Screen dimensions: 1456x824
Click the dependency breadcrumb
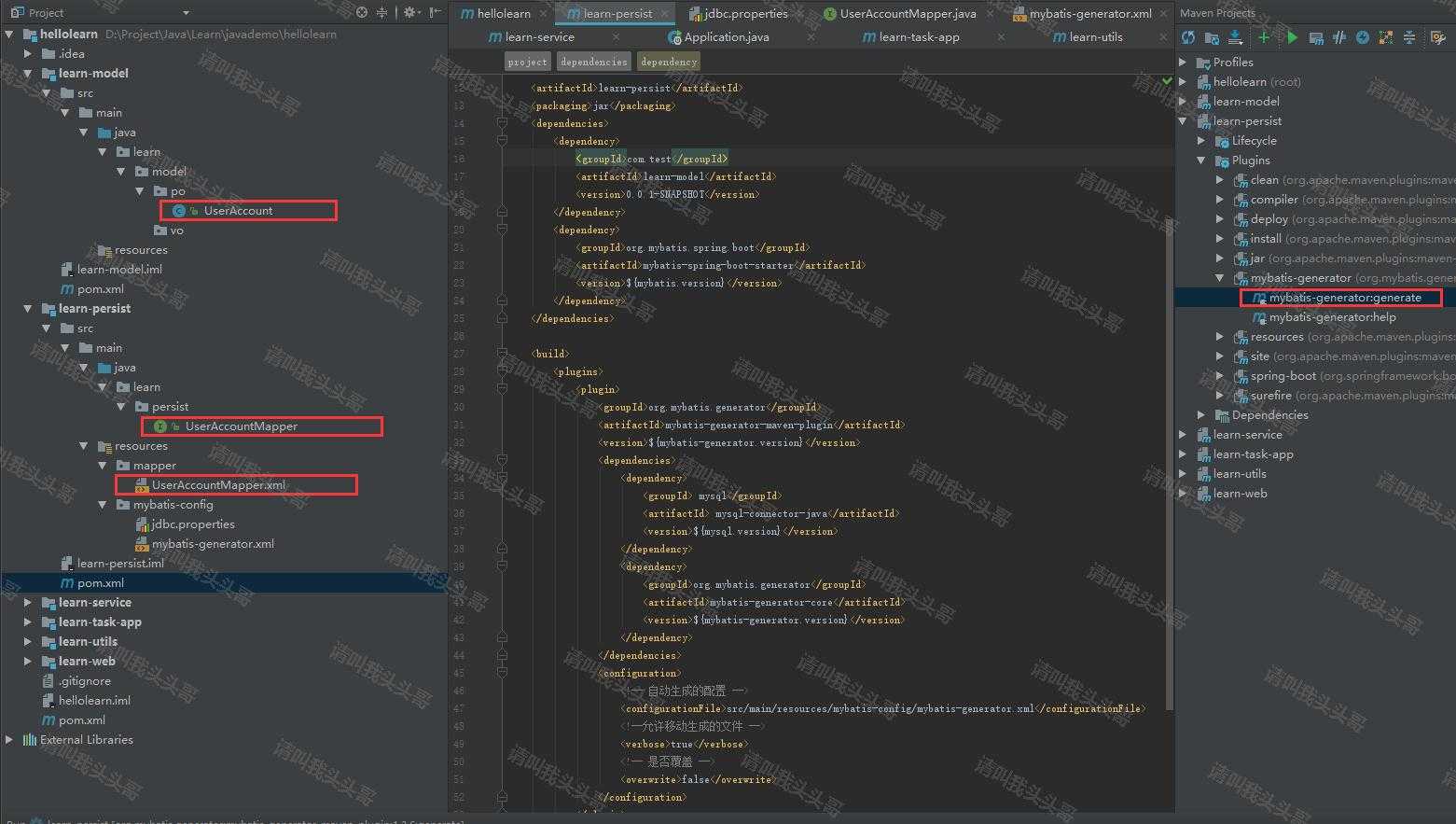(x=669, y=62)
